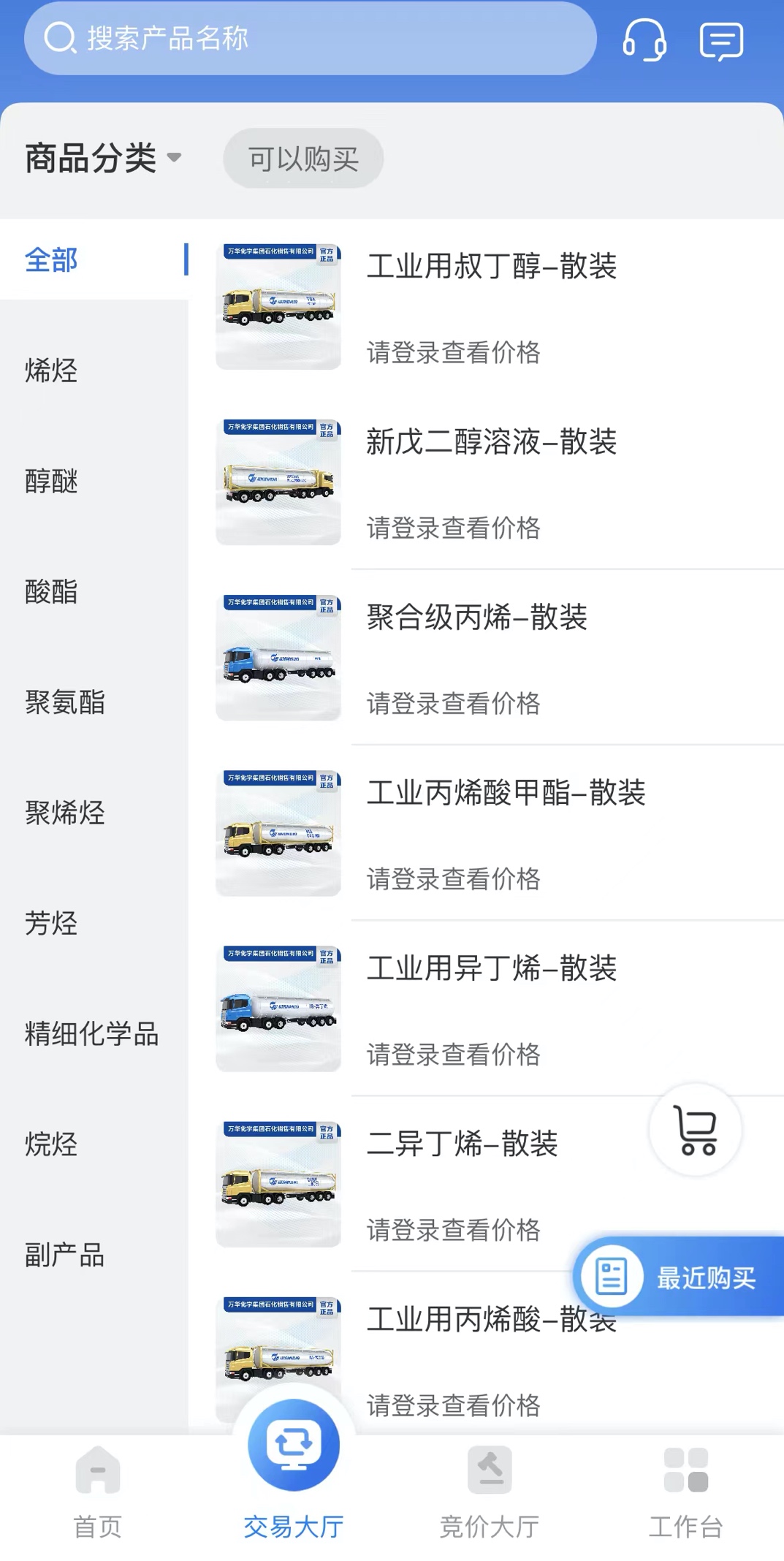Tap the search magnifier icon

pos(60,38)
